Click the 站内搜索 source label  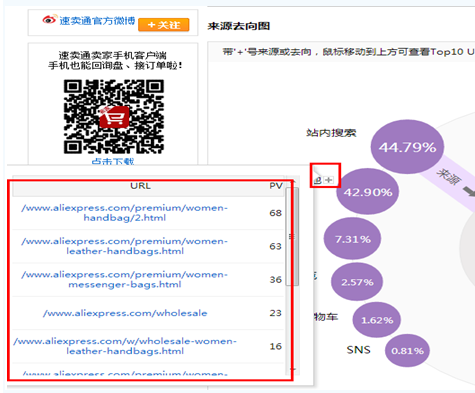331,133
